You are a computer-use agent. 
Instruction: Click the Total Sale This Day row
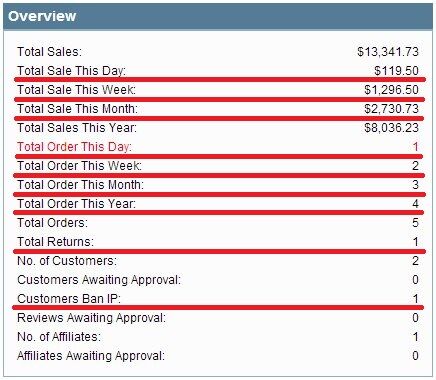218,71
